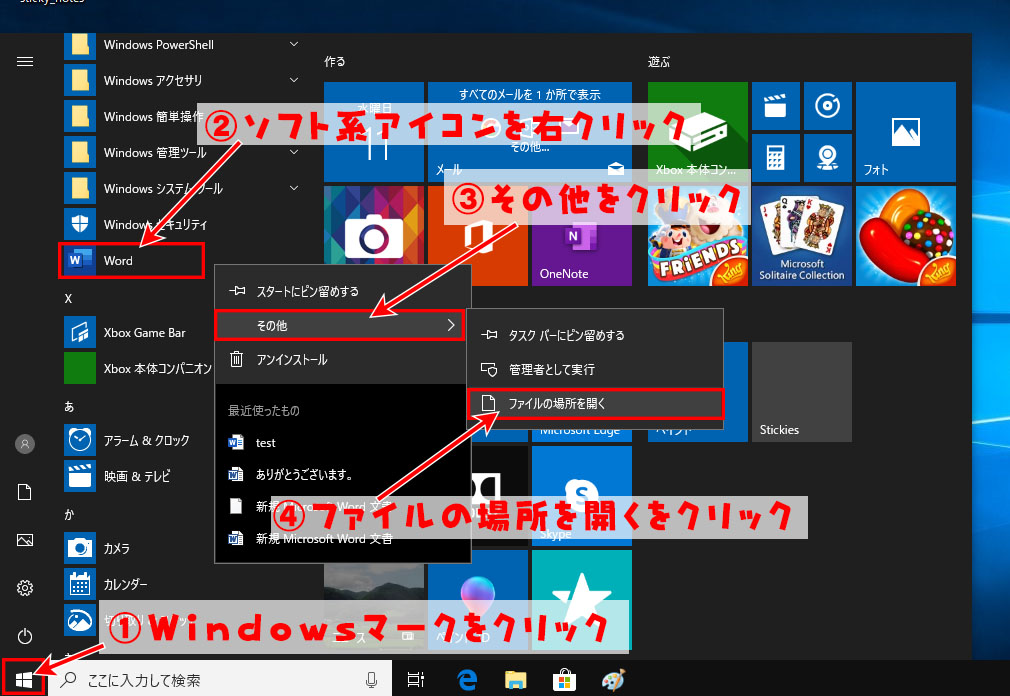Viewport: 1010px width, 696px height.
Task: Click Task View on taskbar
Action: click(x=416, y=679)
